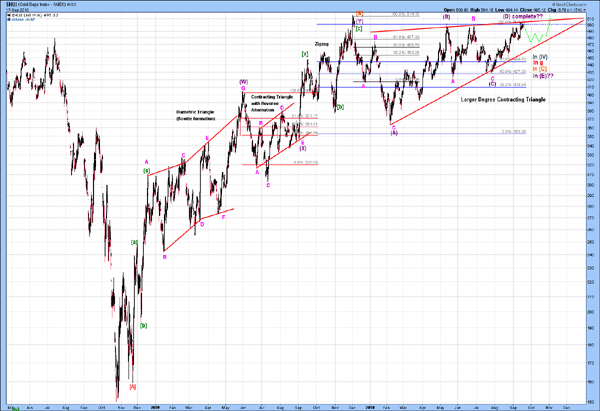Screen dimensions: 600x411
Task: Click the red 'In g' wave label
Action: [538, 62]
